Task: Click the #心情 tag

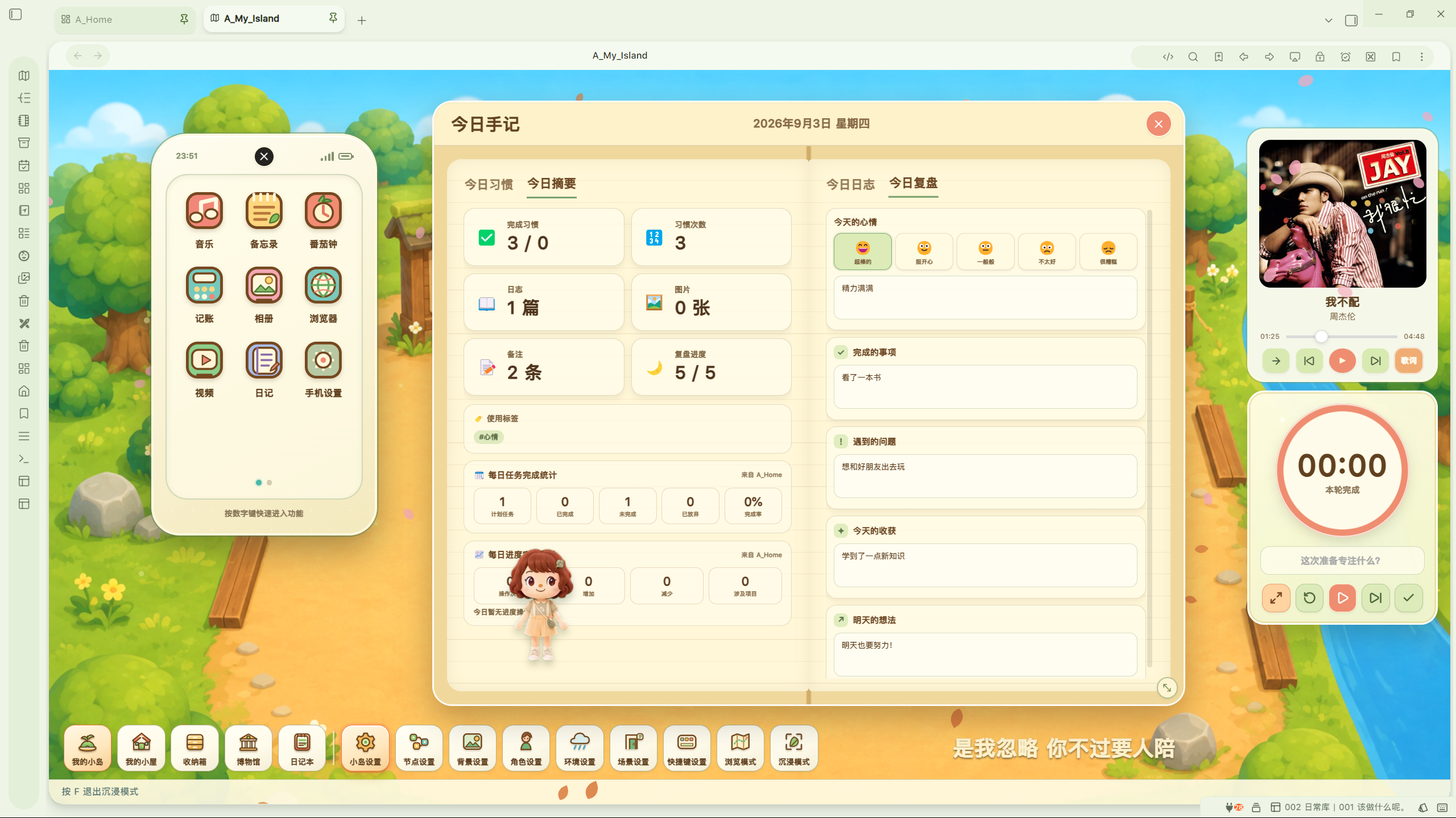Action: click(x=489, y=437)
